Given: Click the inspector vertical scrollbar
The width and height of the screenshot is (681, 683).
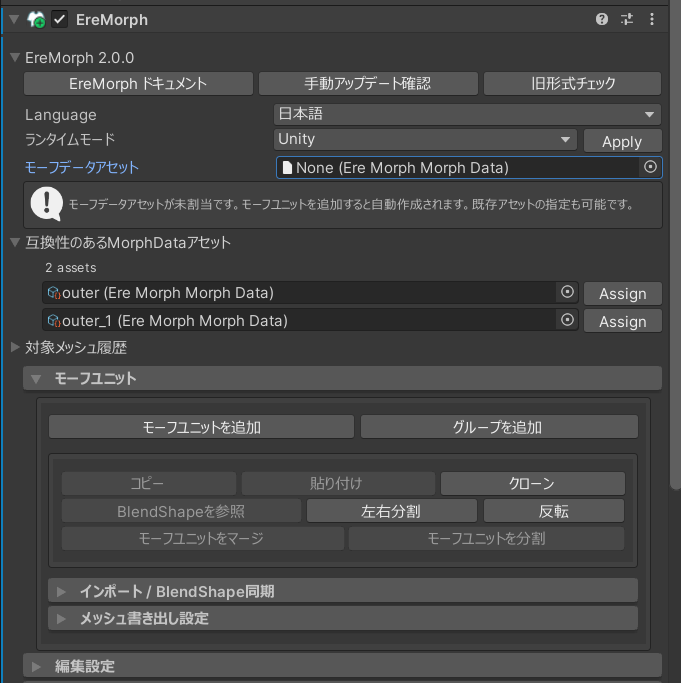Looking at the screenshot, I should point(675,246).
